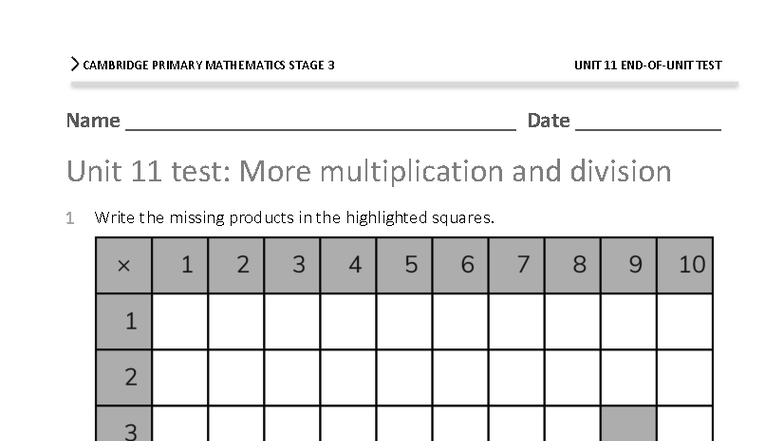784x441 pixels.
Task: Click the empty cell at row 1, column 7
Action: coord(516,321)
